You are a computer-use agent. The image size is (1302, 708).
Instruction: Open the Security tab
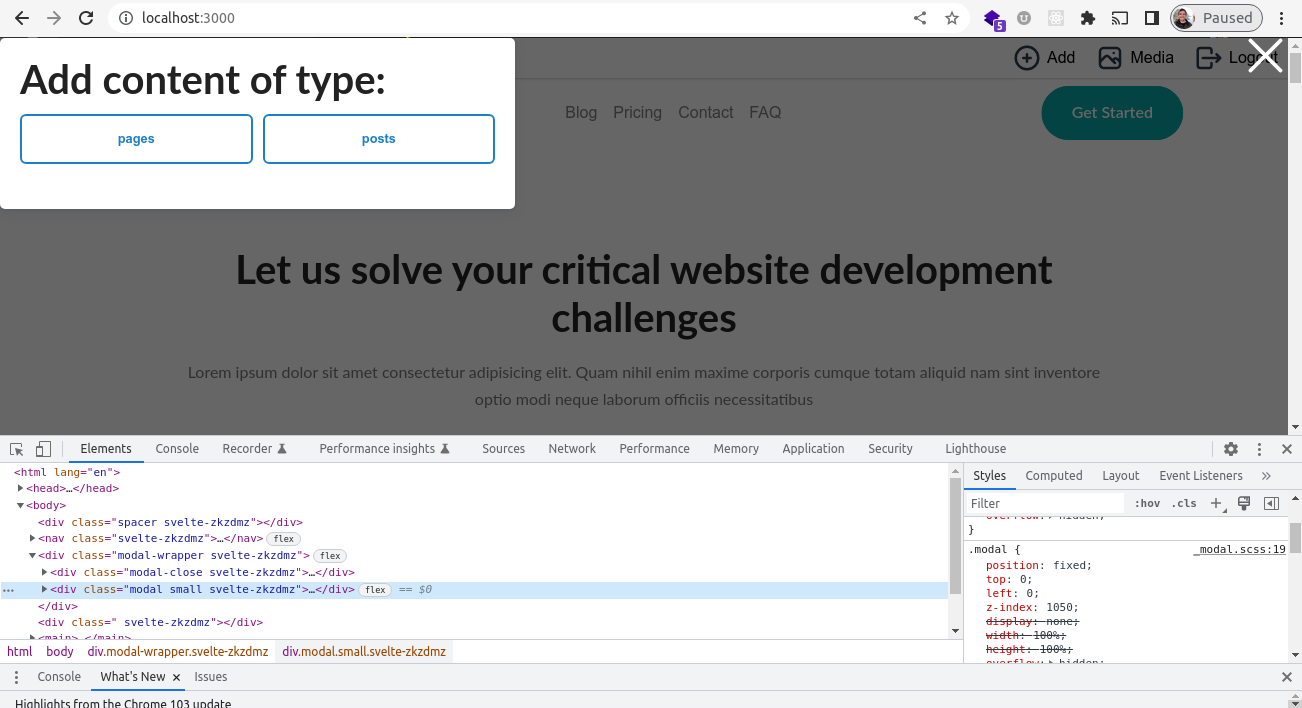(x=890, y=449)
